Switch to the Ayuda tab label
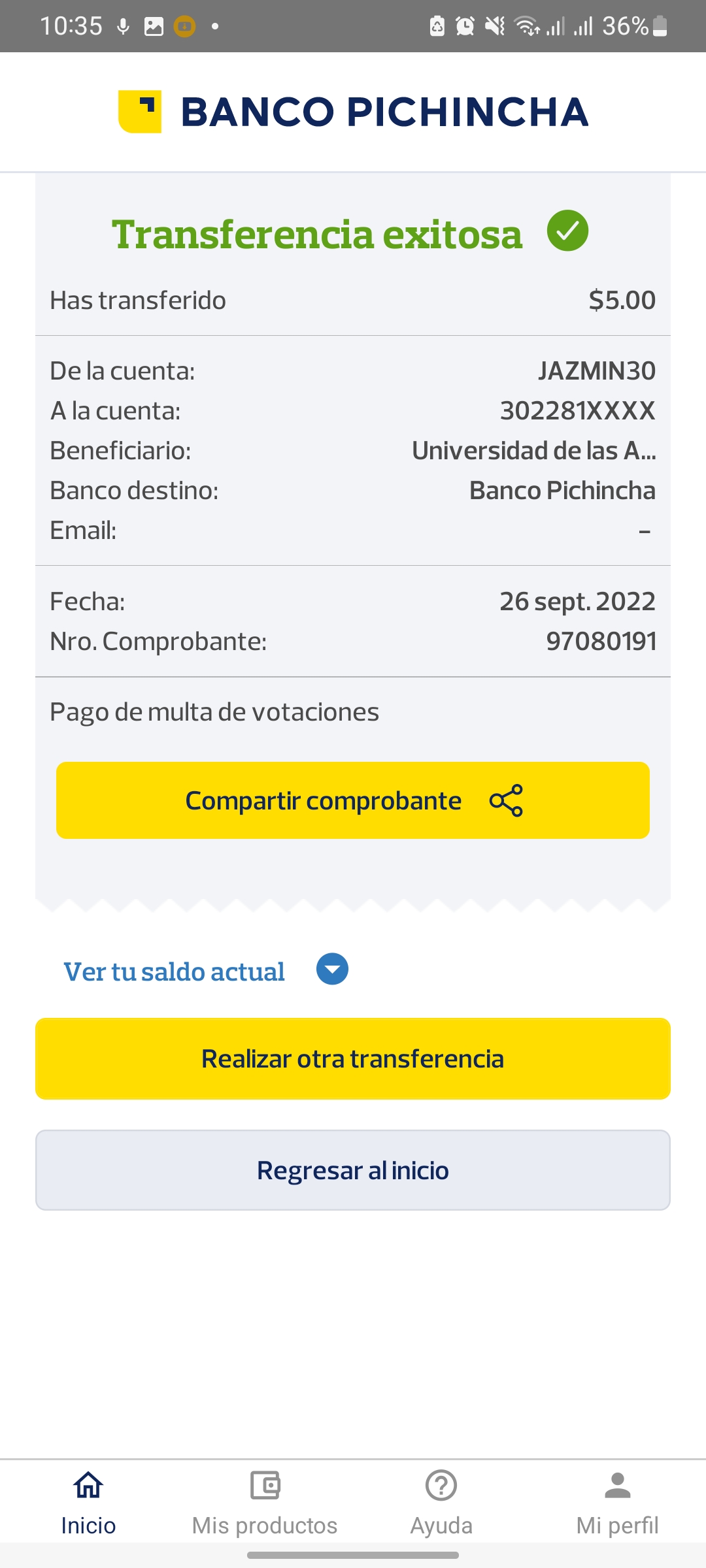Screen dimensions: 706x1568 click(441, 1526)
